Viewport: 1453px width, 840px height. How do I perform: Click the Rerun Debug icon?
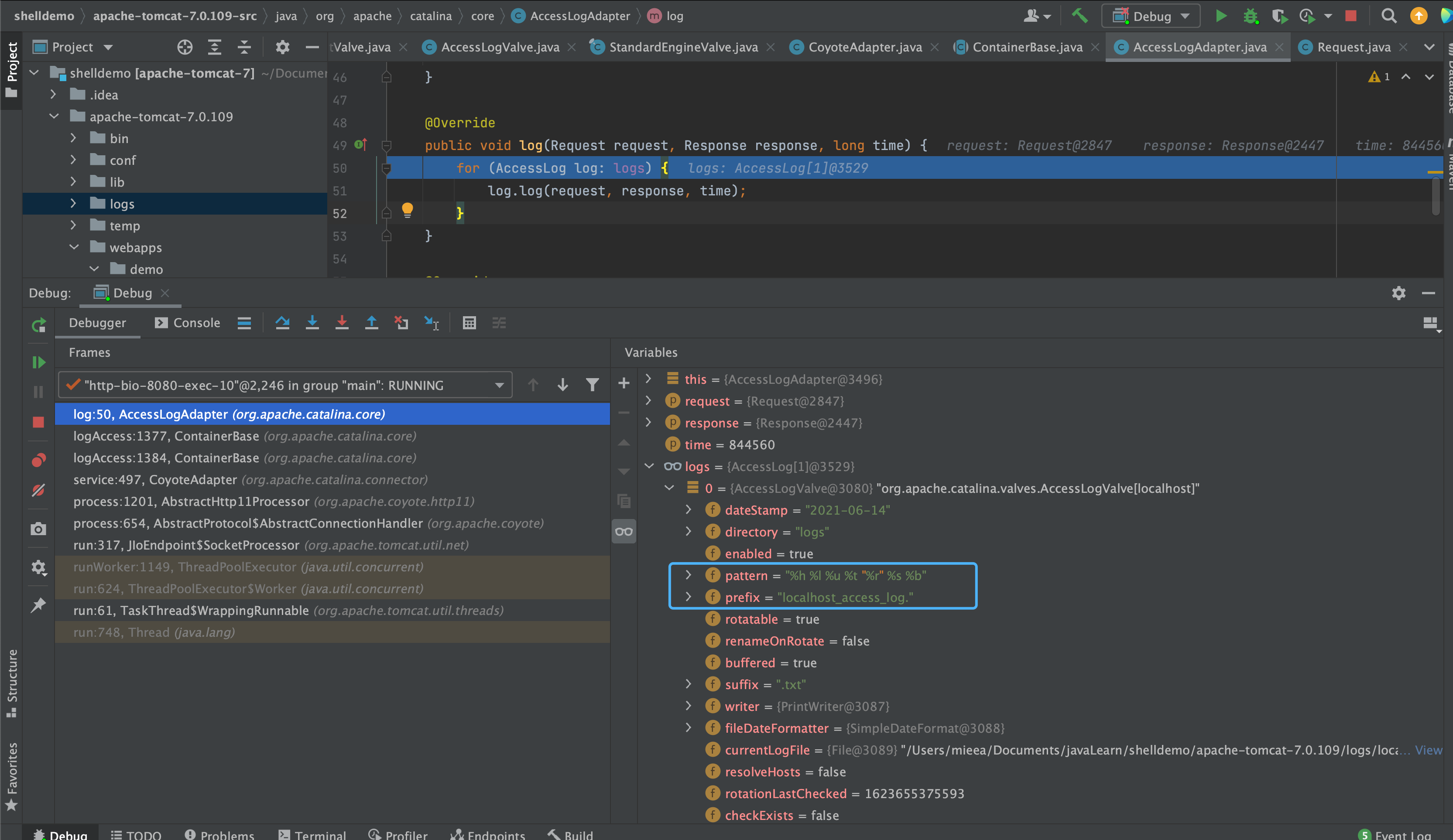click(x=39, y=325)
